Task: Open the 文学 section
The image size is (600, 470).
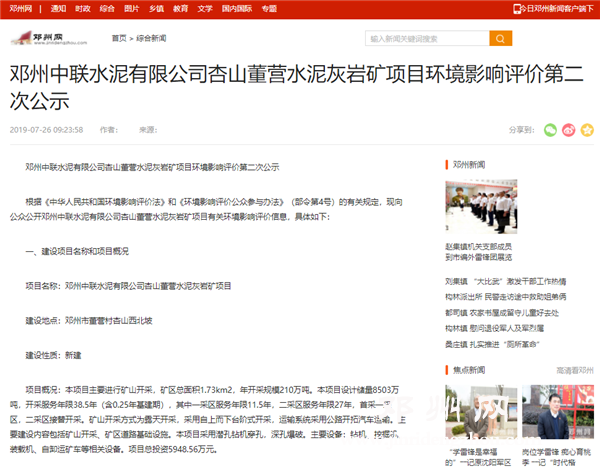Action: tap(205, 8)
